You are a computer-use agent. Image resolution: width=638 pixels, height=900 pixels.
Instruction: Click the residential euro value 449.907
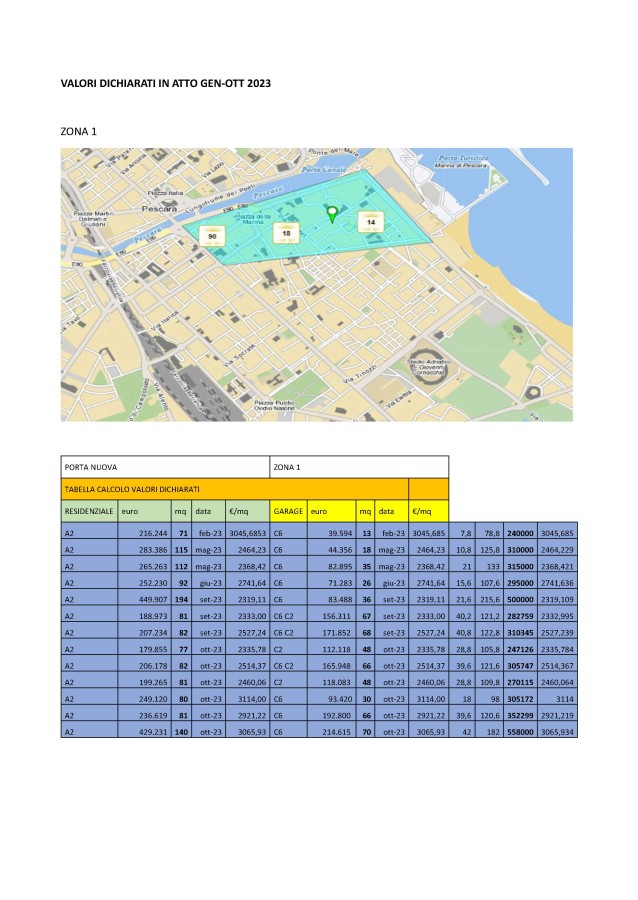[x=153, y=599]
